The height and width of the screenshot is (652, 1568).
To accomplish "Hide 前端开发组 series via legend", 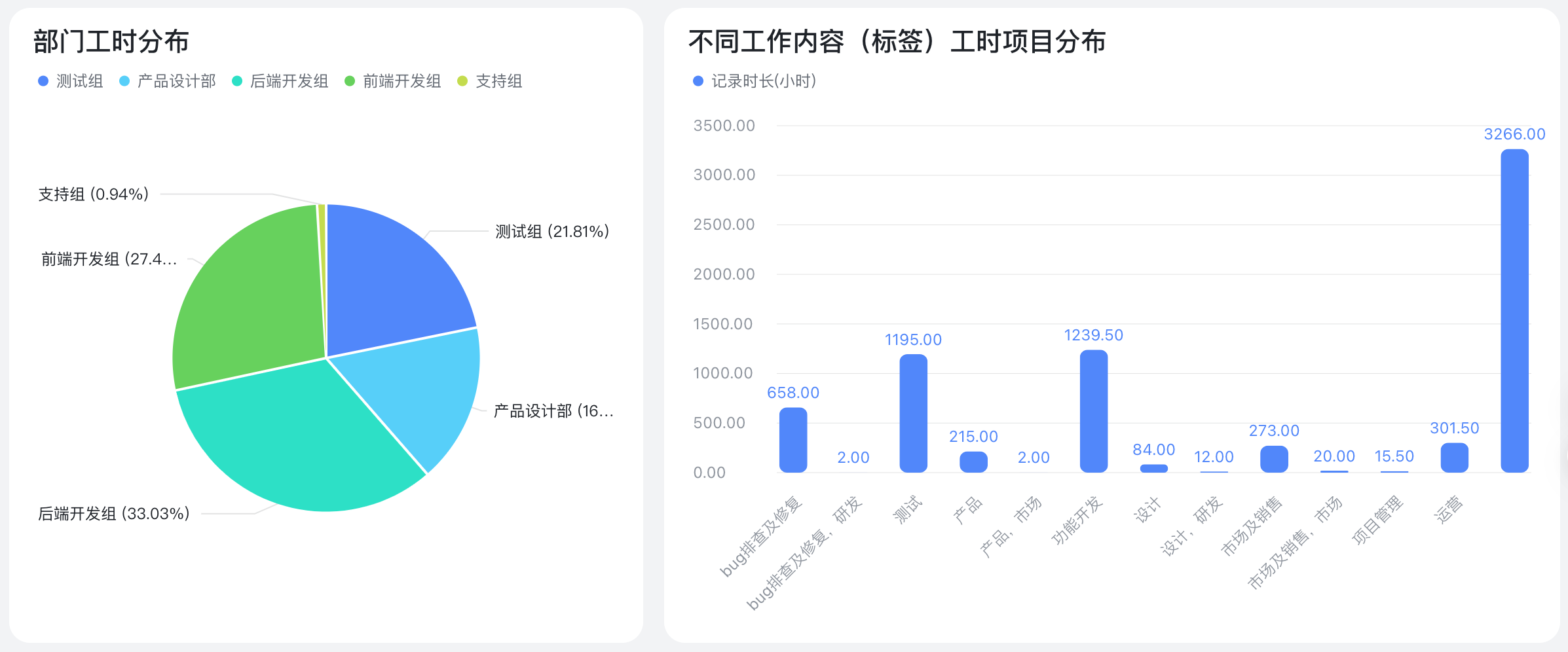I will click(393, 81).
